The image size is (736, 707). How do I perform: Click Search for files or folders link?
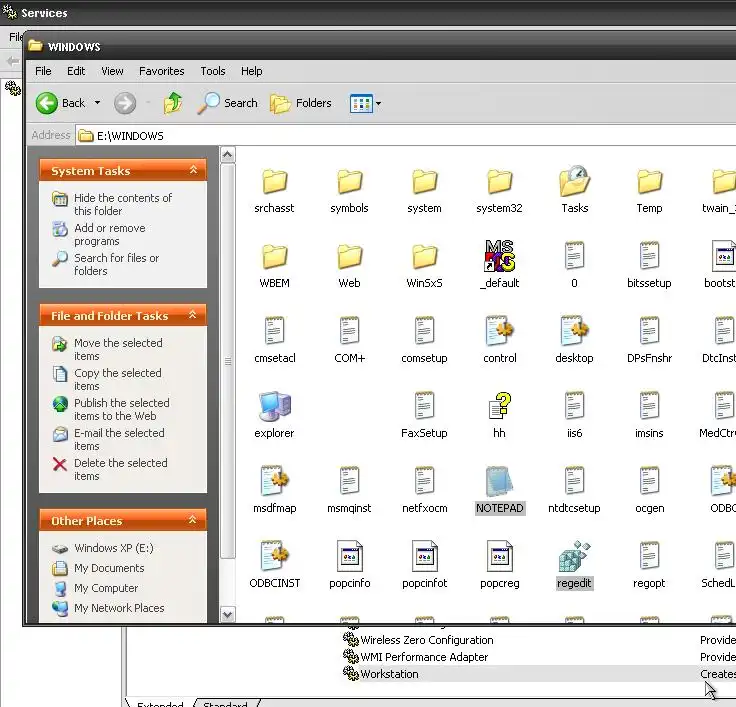click(x=106, y=264)
